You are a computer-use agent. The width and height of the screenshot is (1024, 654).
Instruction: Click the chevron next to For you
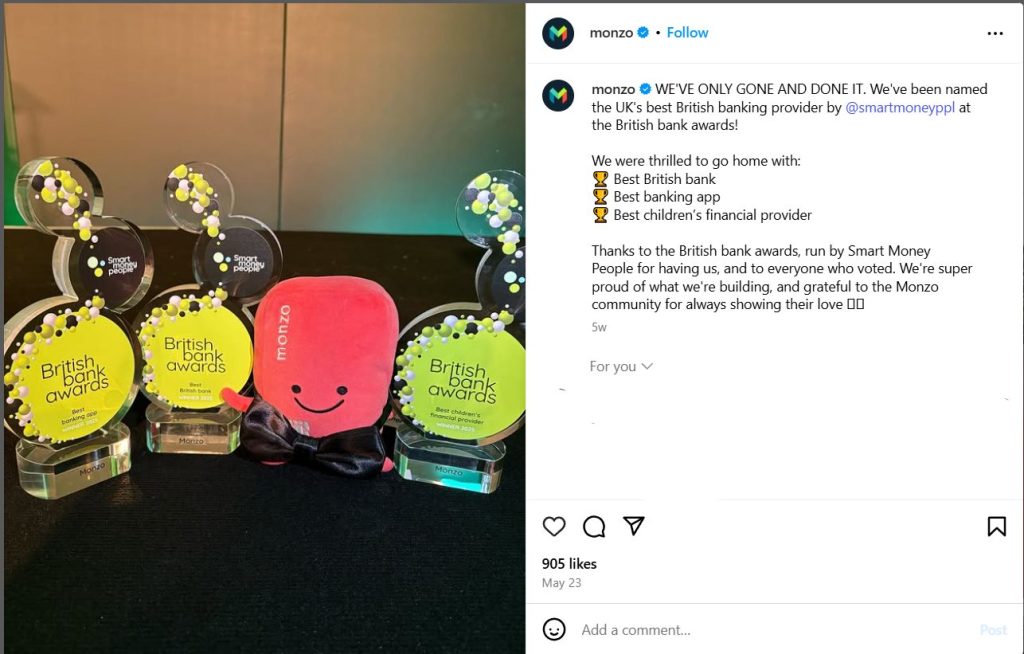tap(647, 367)
